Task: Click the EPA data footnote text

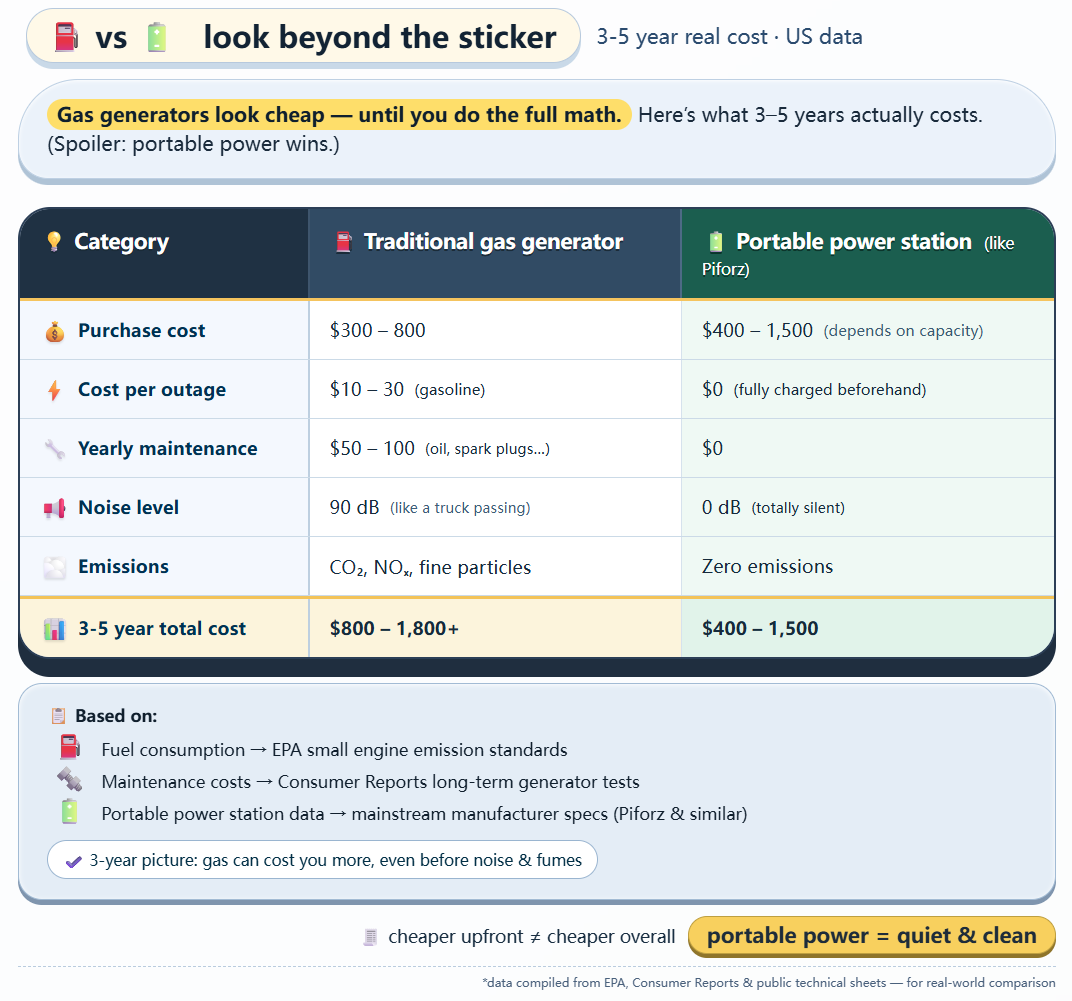Action: point(768,983)
